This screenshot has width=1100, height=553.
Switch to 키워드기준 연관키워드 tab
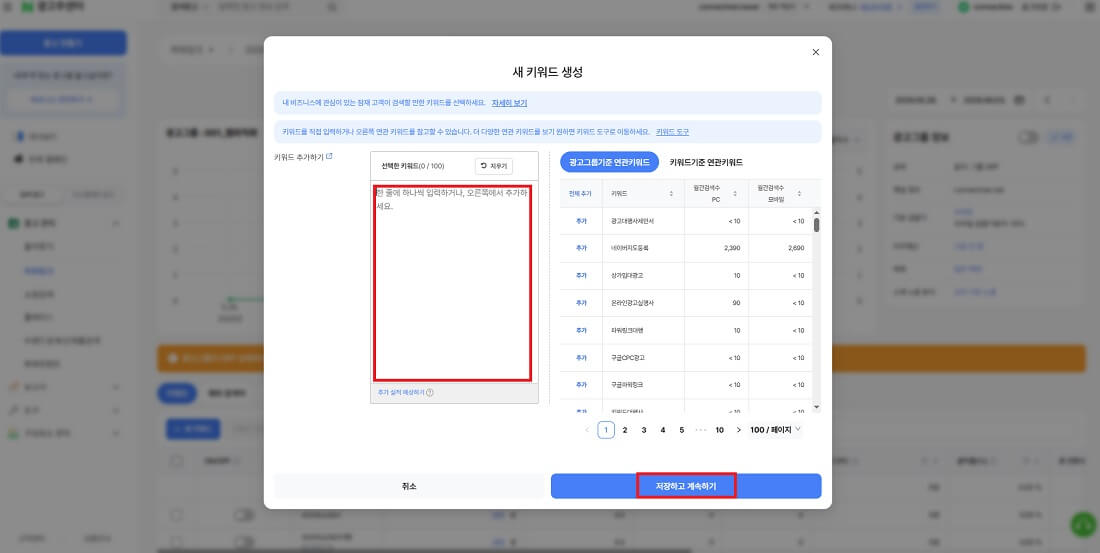coord(706,162)
